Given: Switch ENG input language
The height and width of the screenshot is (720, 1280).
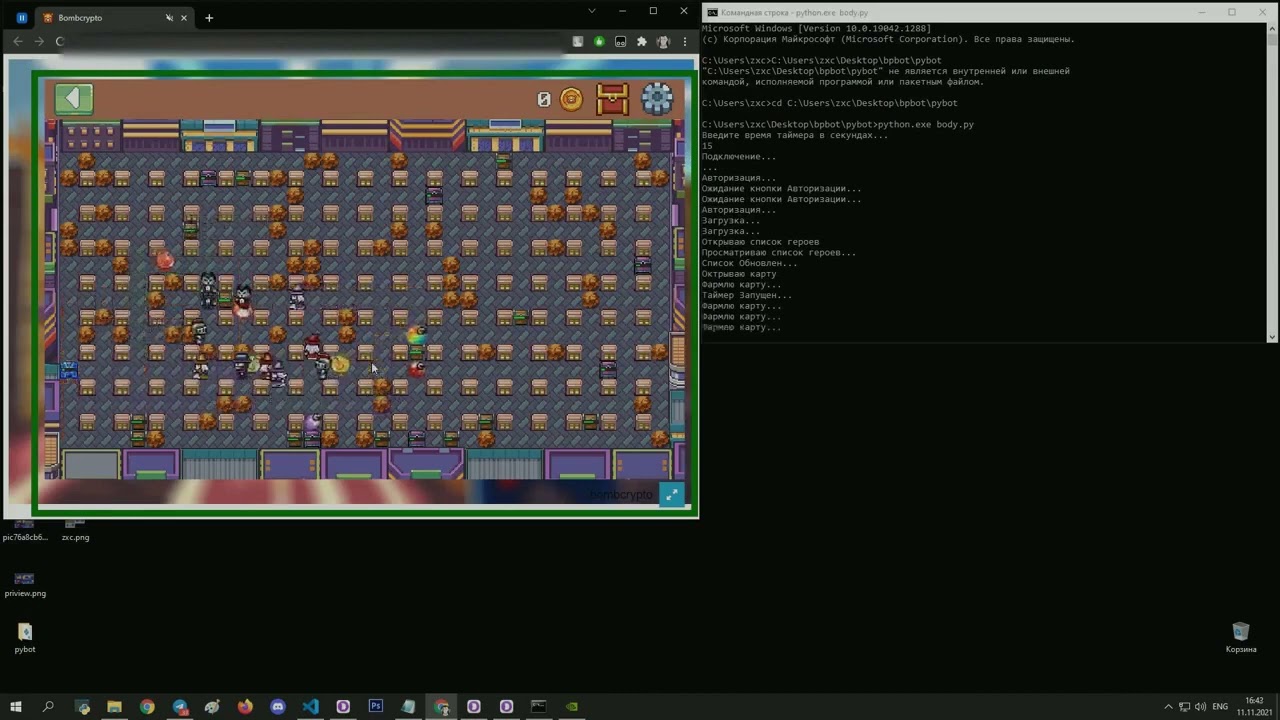Looking at the screenshot, I should (x=1220, y=706).
